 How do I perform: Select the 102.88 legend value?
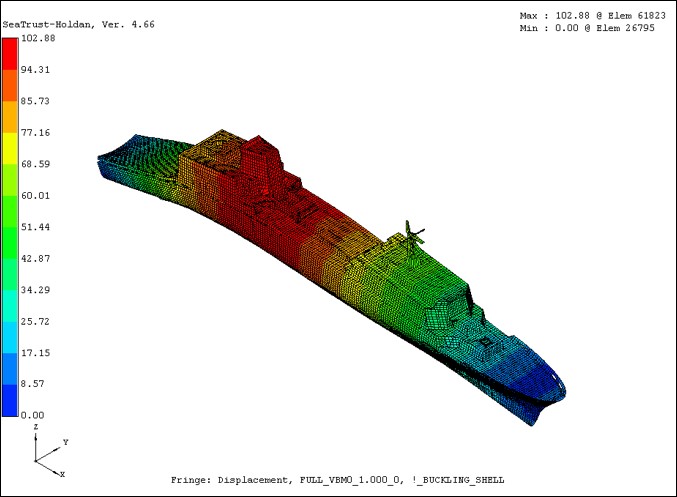(x=38, y=38)
